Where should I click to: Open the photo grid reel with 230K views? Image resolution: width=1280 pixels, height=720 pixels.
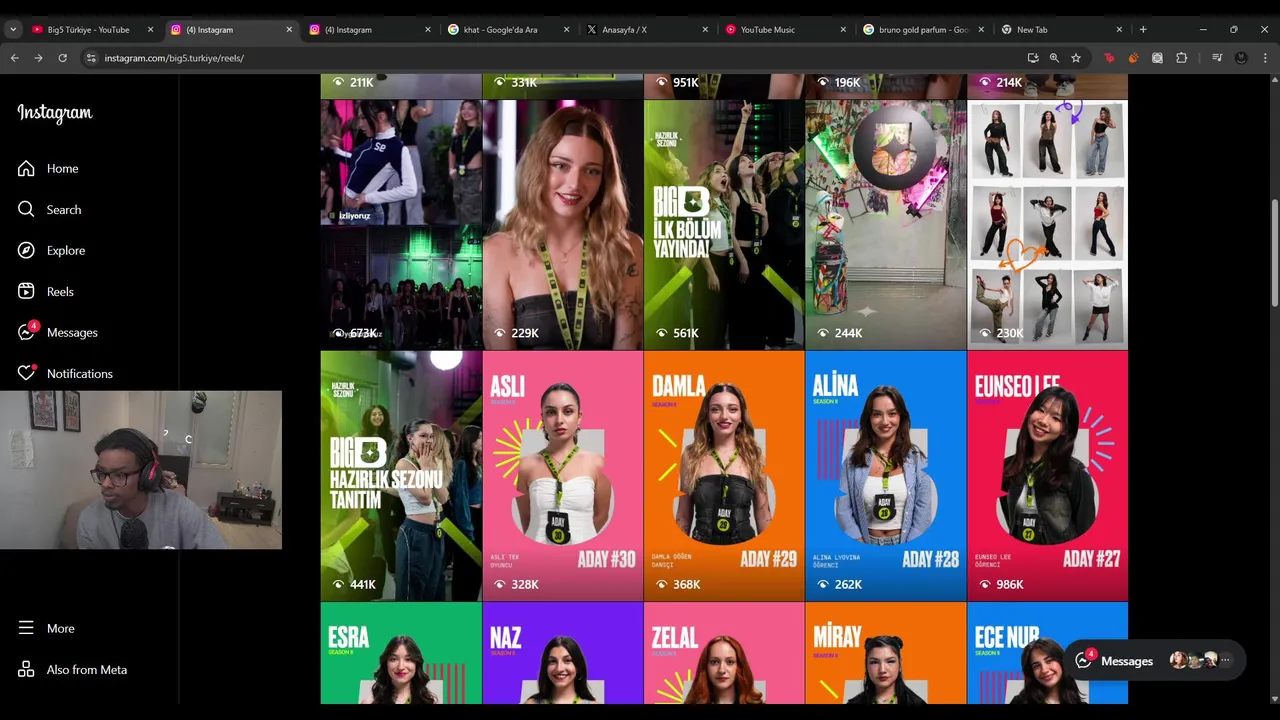1047,225
